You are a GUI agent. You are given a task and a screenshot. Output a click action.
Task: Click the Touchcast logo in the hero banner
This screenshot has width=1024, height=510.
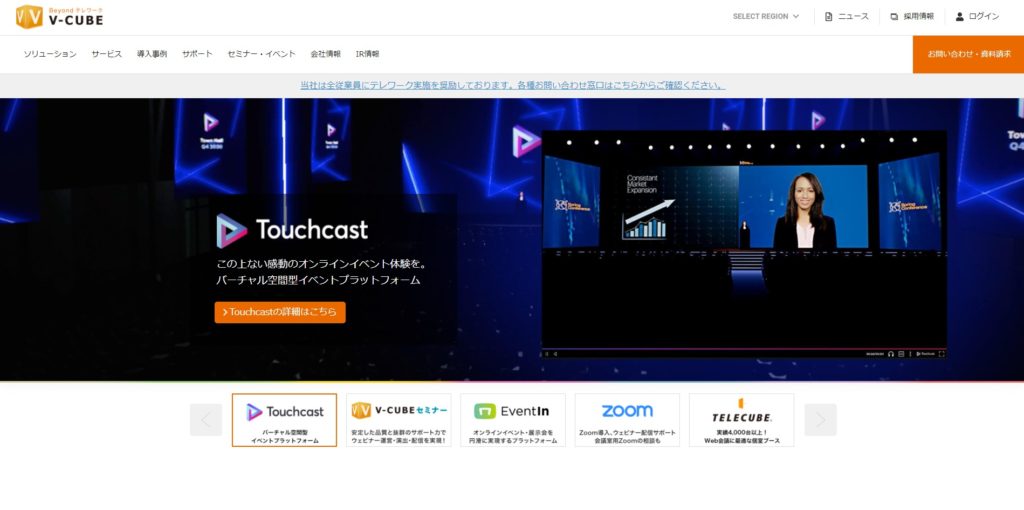292,231
